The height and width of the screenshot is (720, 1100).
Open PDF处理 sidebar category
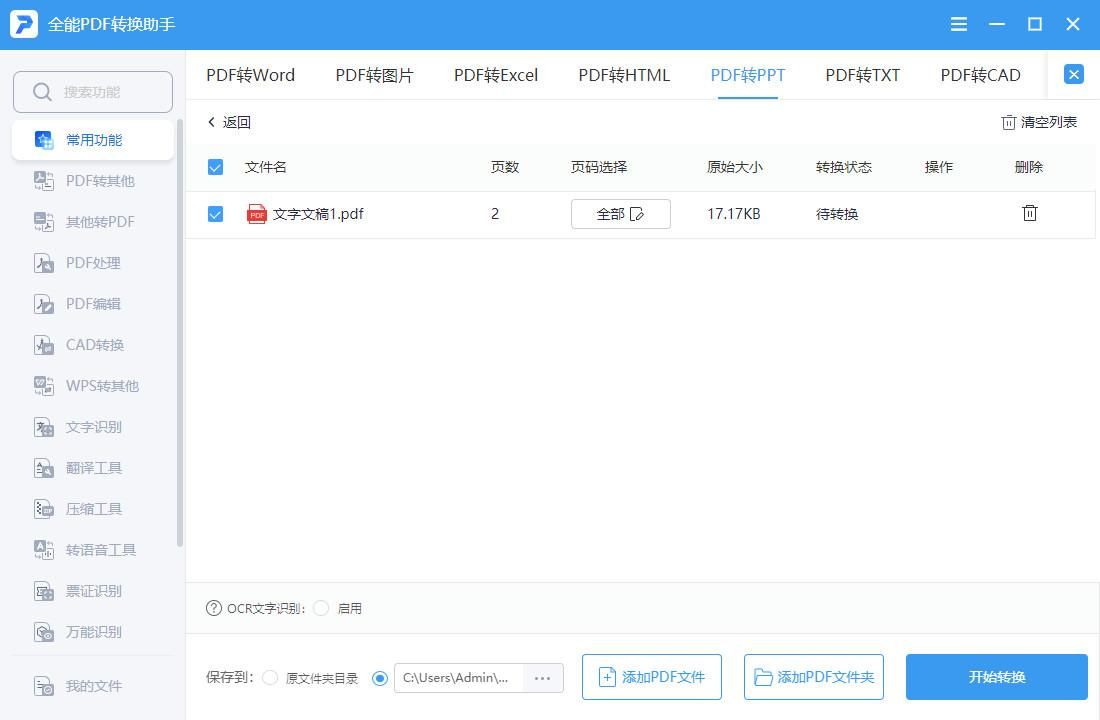(93, 263)
